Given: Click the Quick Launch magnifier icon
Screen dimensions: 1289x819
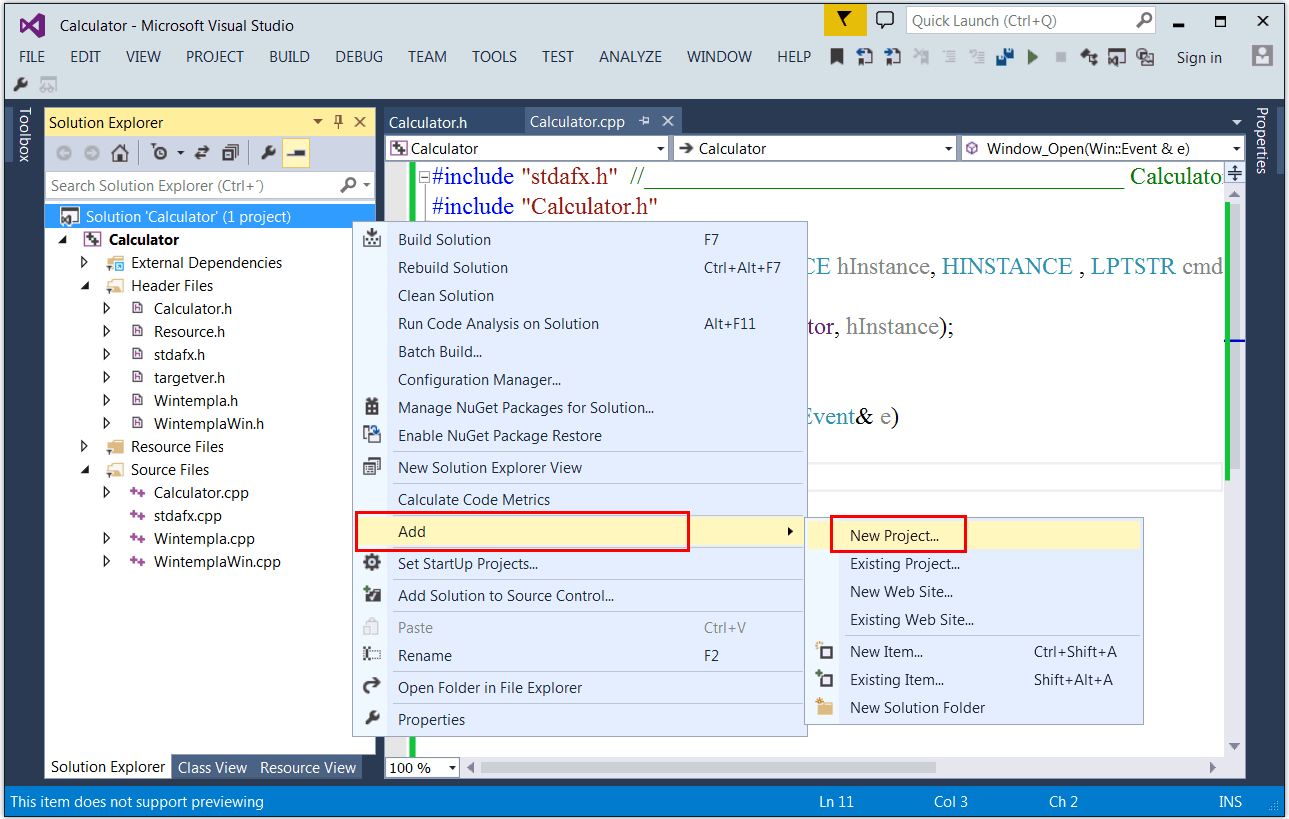Looking at the screenshot, I should [1144, 20].
